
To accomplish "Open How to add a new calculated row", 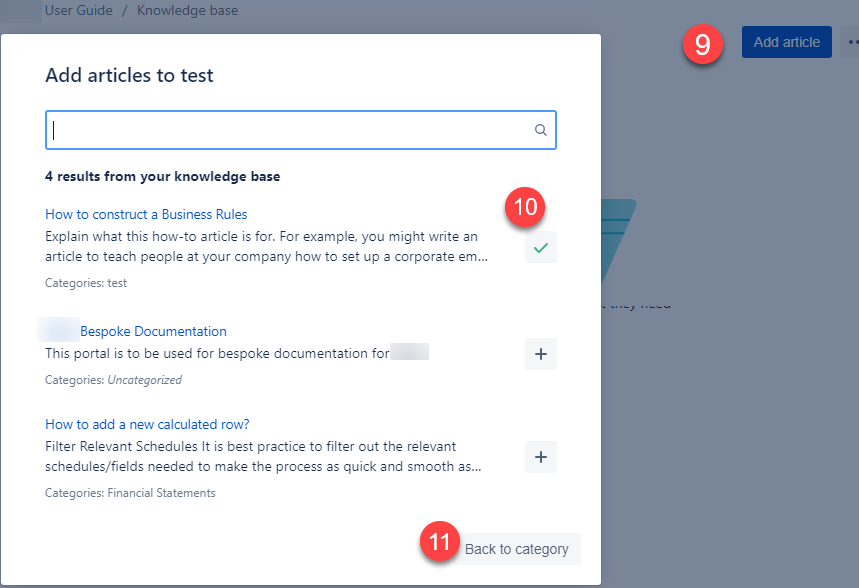I will 147,424.
